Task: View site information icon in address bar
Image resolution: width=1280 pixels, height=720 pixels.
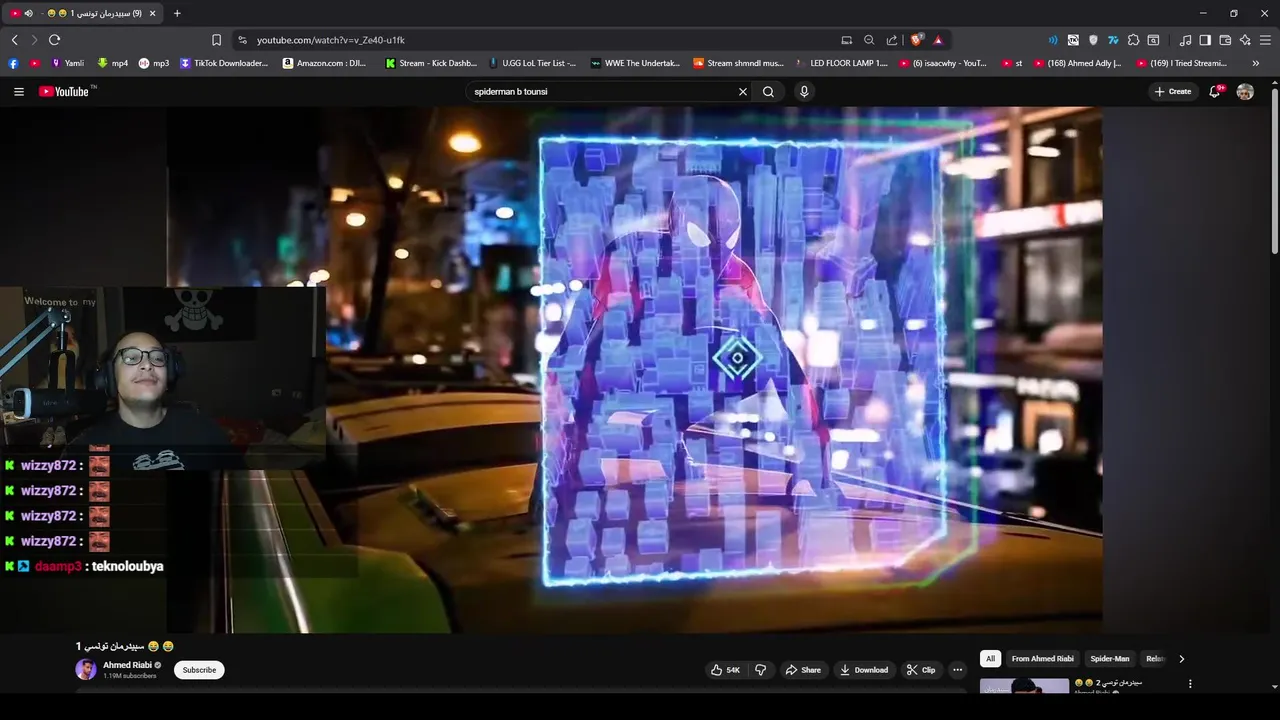Action: click(241, 40)
